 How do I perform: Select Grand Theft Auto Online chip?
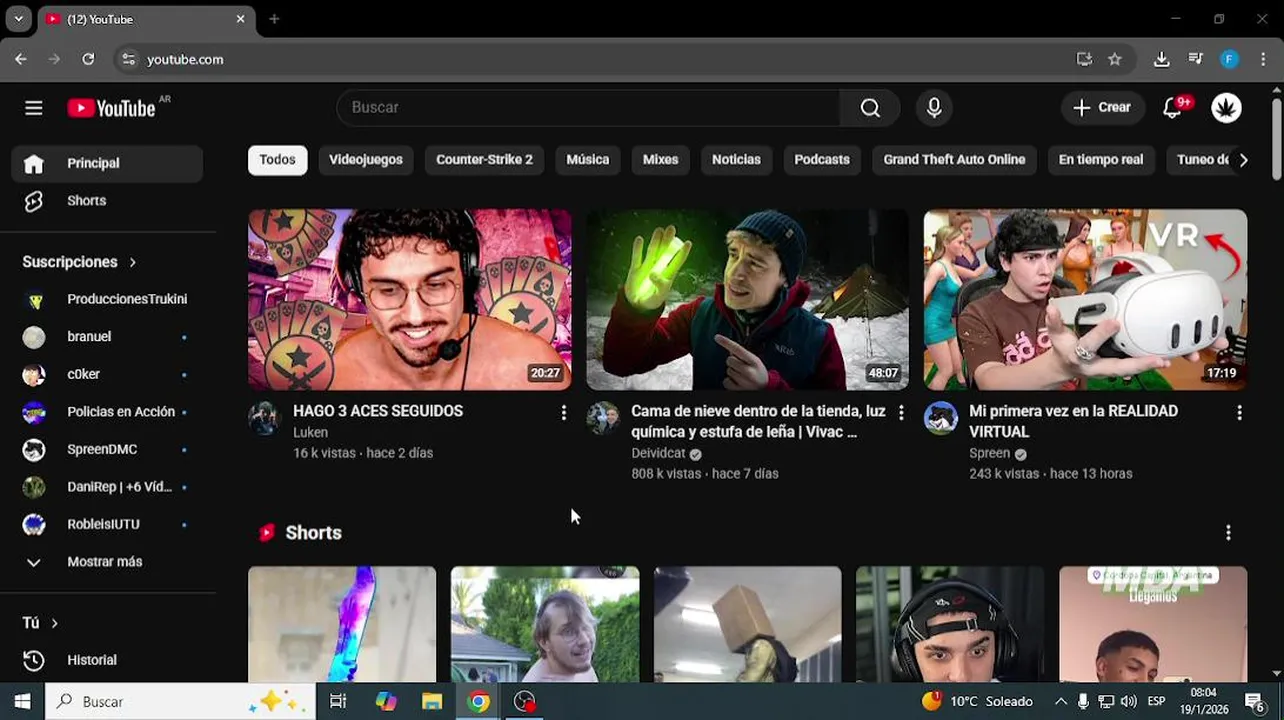pyautogui.click(x=954, y=160)
